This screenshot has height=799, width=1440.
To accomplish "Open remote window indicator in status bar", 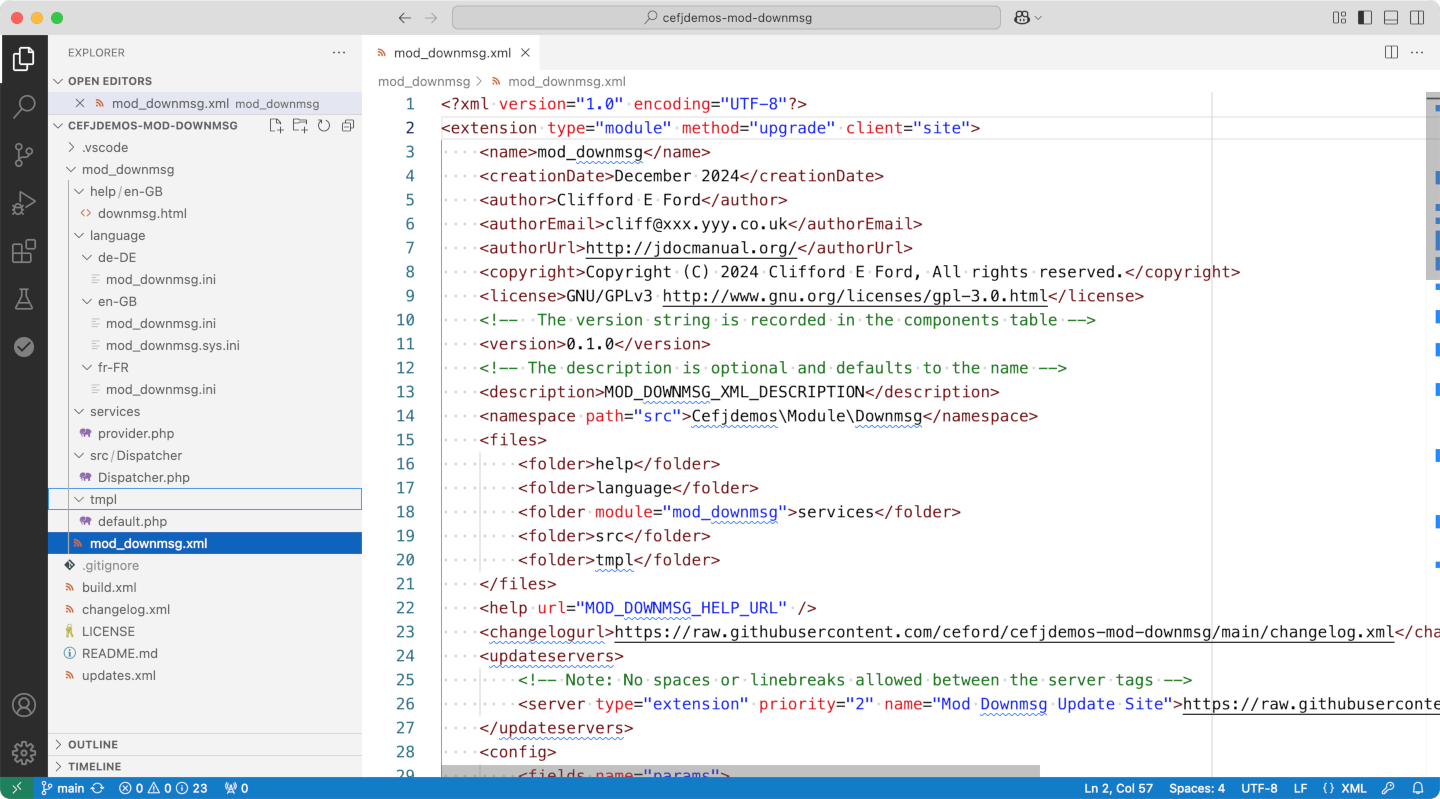I will [16, 788].
